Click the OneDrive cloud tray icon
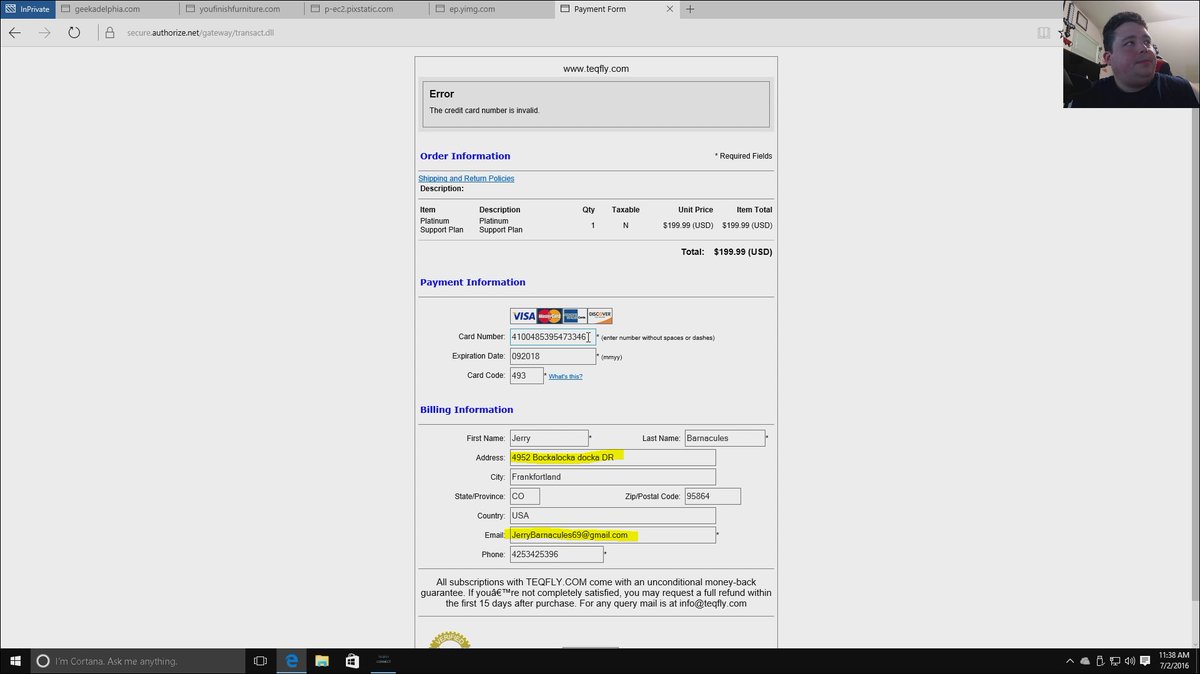 pyautogui.click(x=1087, y=661)
